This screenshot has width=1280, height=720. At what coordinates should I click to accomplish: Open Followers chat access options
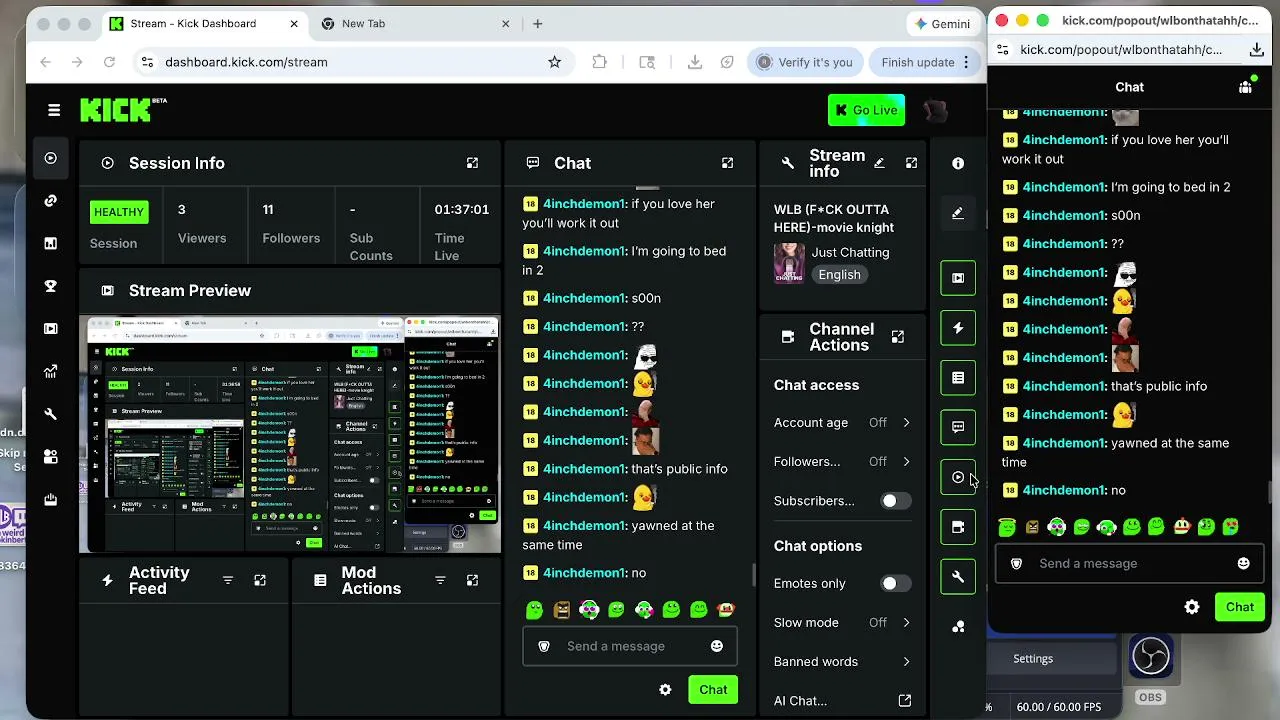tap(842, 462)
